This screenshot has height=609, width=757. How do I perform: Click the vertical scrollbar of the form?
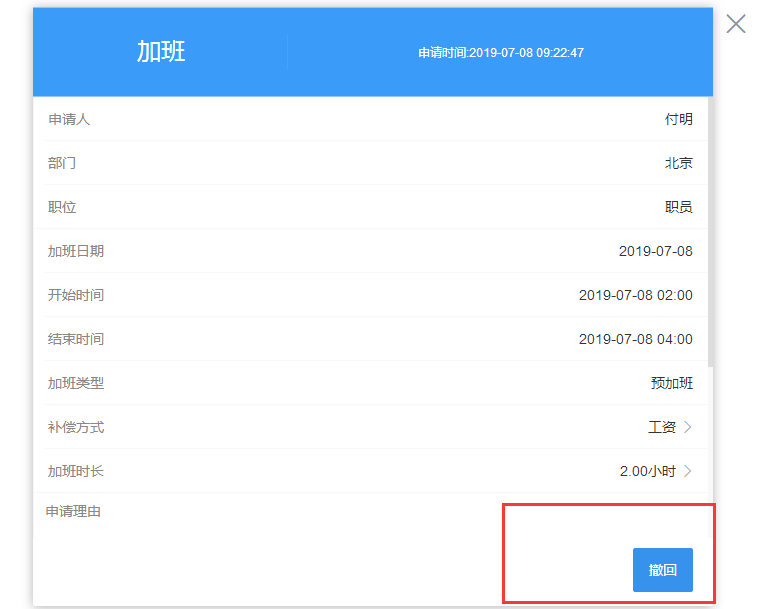coord(710,230)
